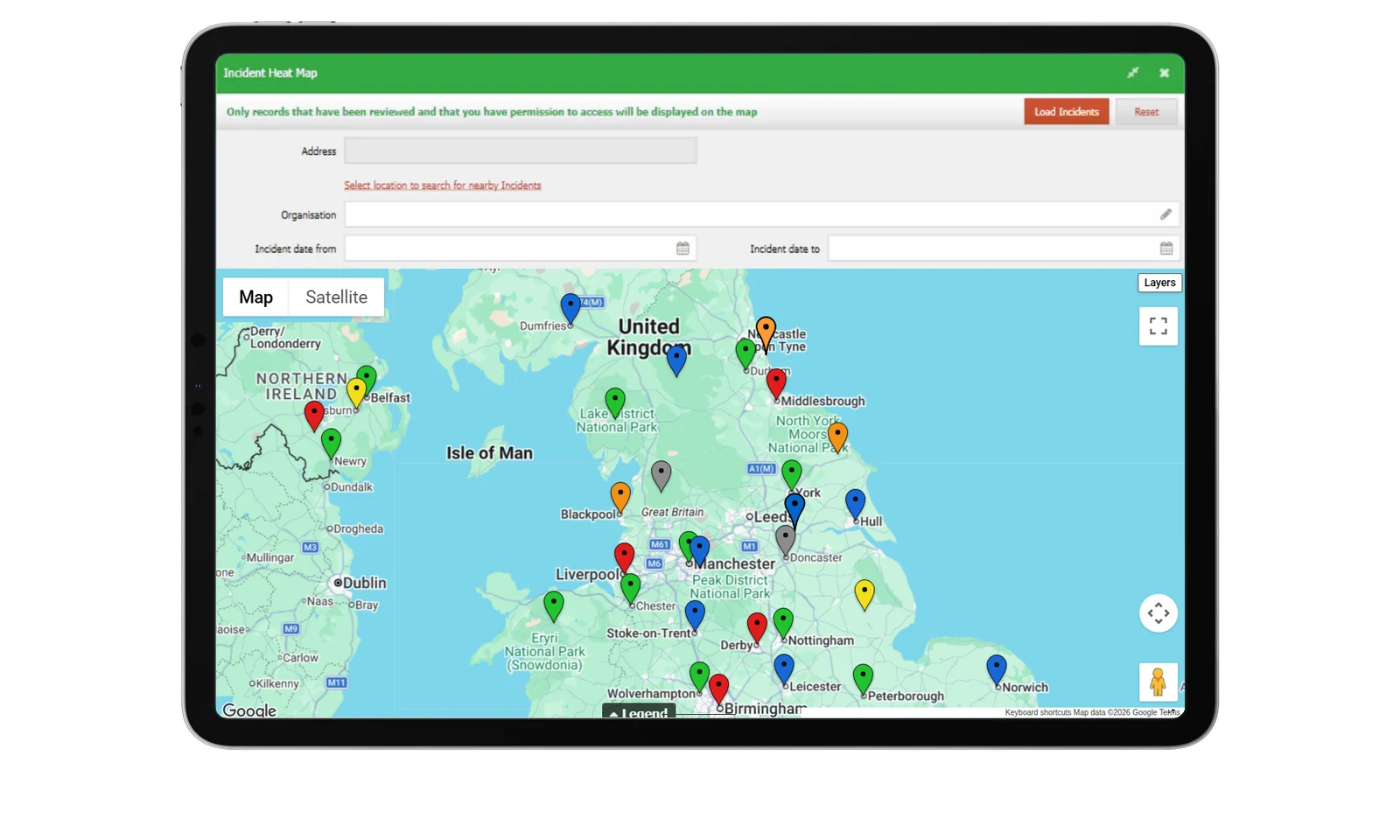This screenshot has width=1400, height=840.
Task: Select the green pin at Newry
Action: [331, 444]
